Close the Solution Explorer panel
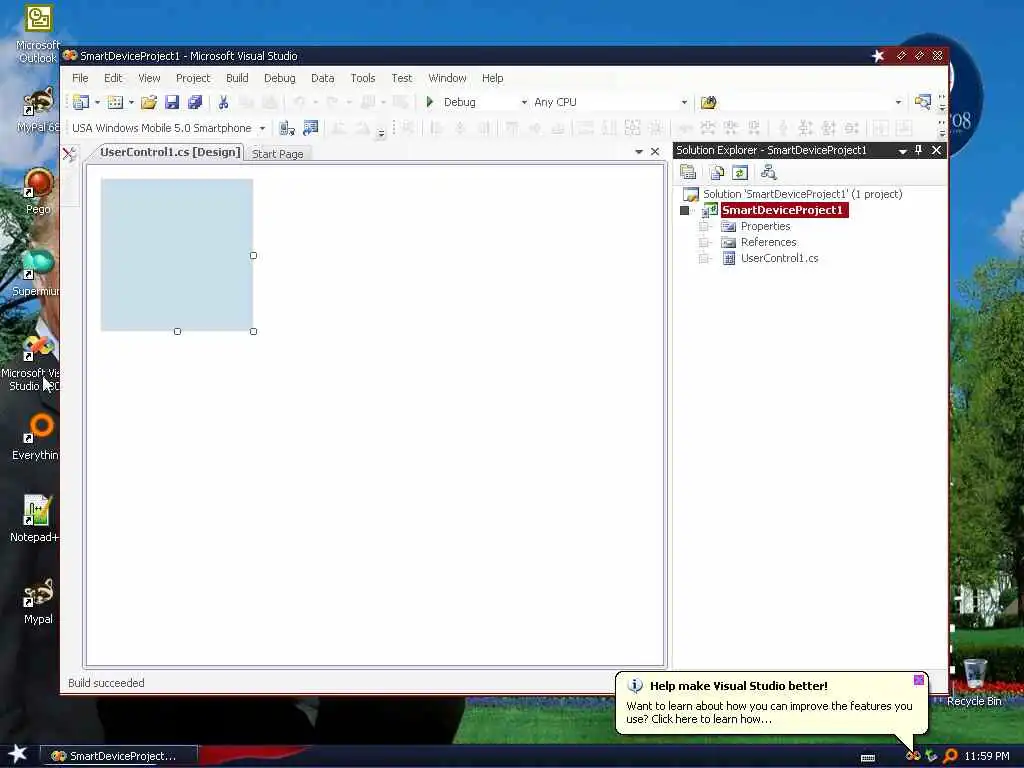The width and height of the screenshot is (1024, 768). 936,150
